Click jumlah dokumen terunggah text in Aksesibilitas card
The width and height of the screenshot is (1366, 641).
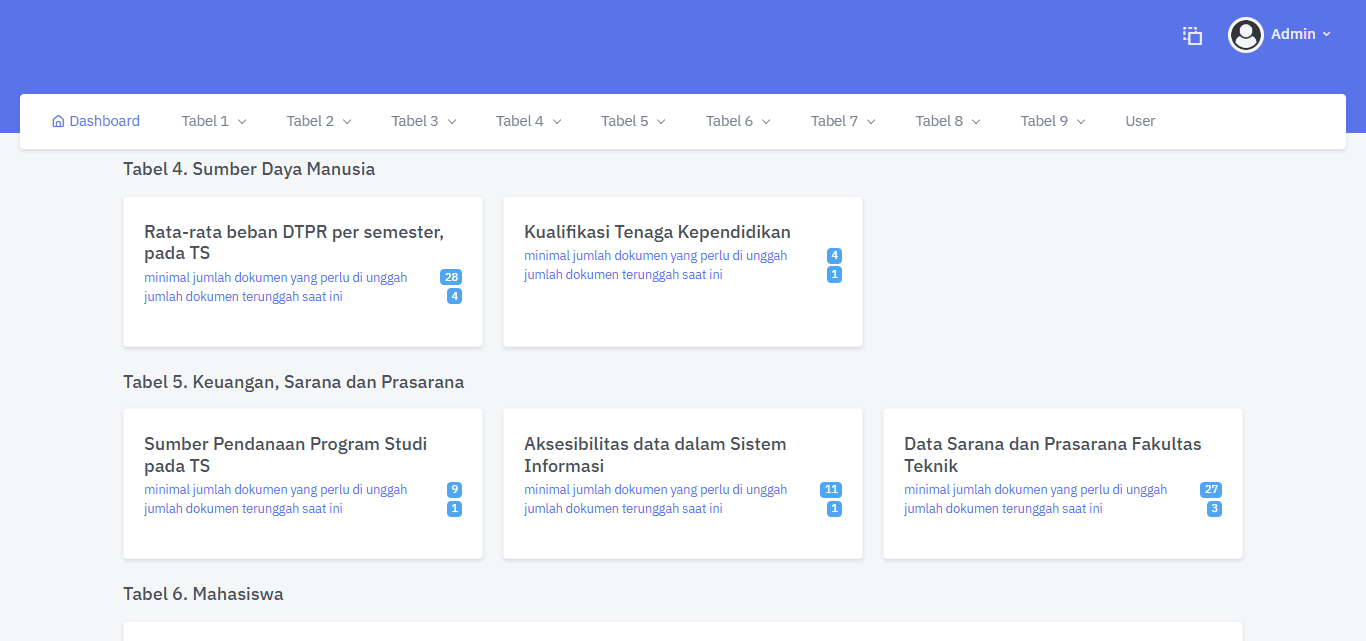click(623, 509)
